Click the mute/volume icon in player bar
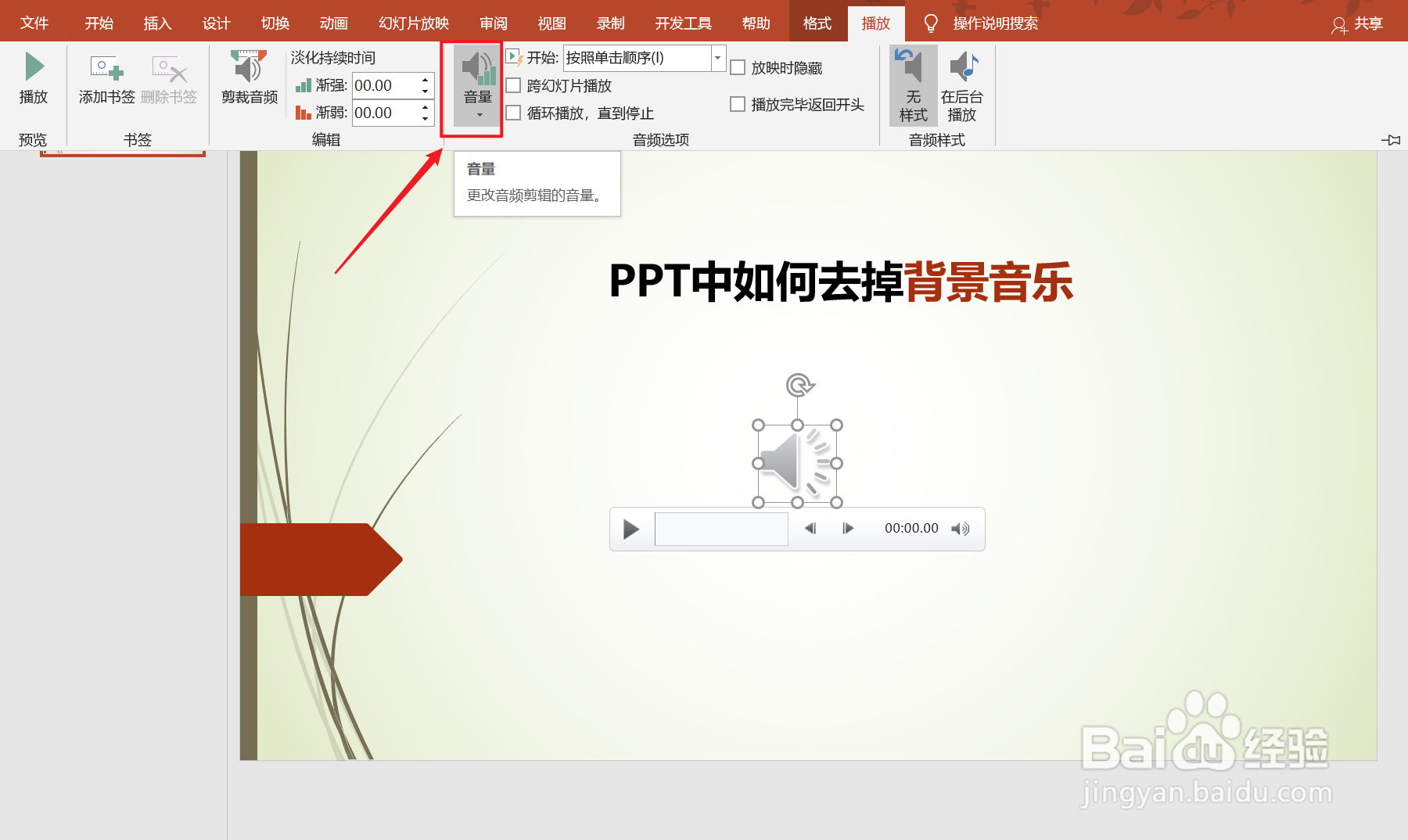Viewport: 1408px width, 840px height. [x=961, y=529]
